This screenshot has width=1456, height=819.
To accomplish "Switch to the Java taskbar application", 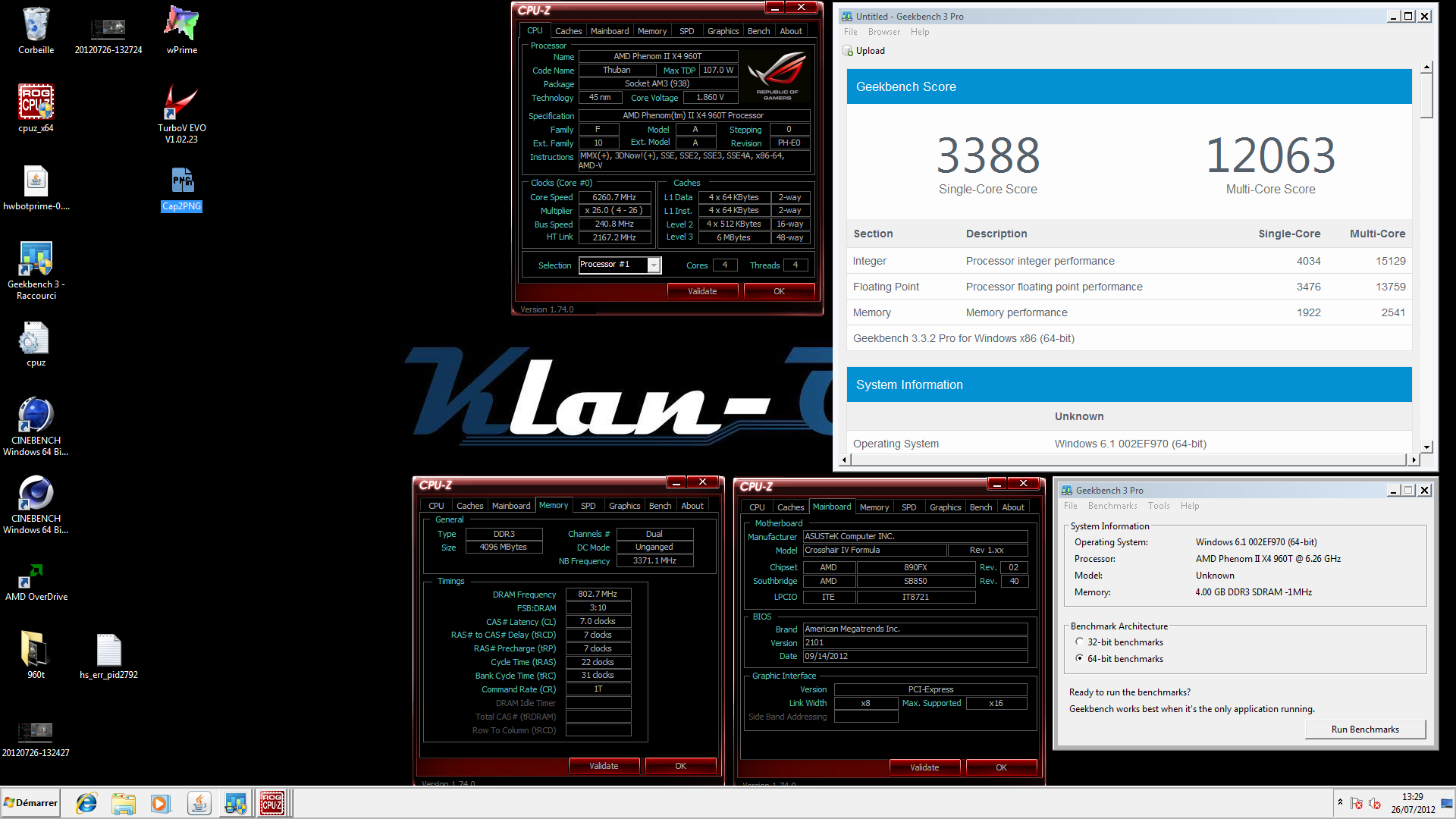I will (x=199, y=803).
